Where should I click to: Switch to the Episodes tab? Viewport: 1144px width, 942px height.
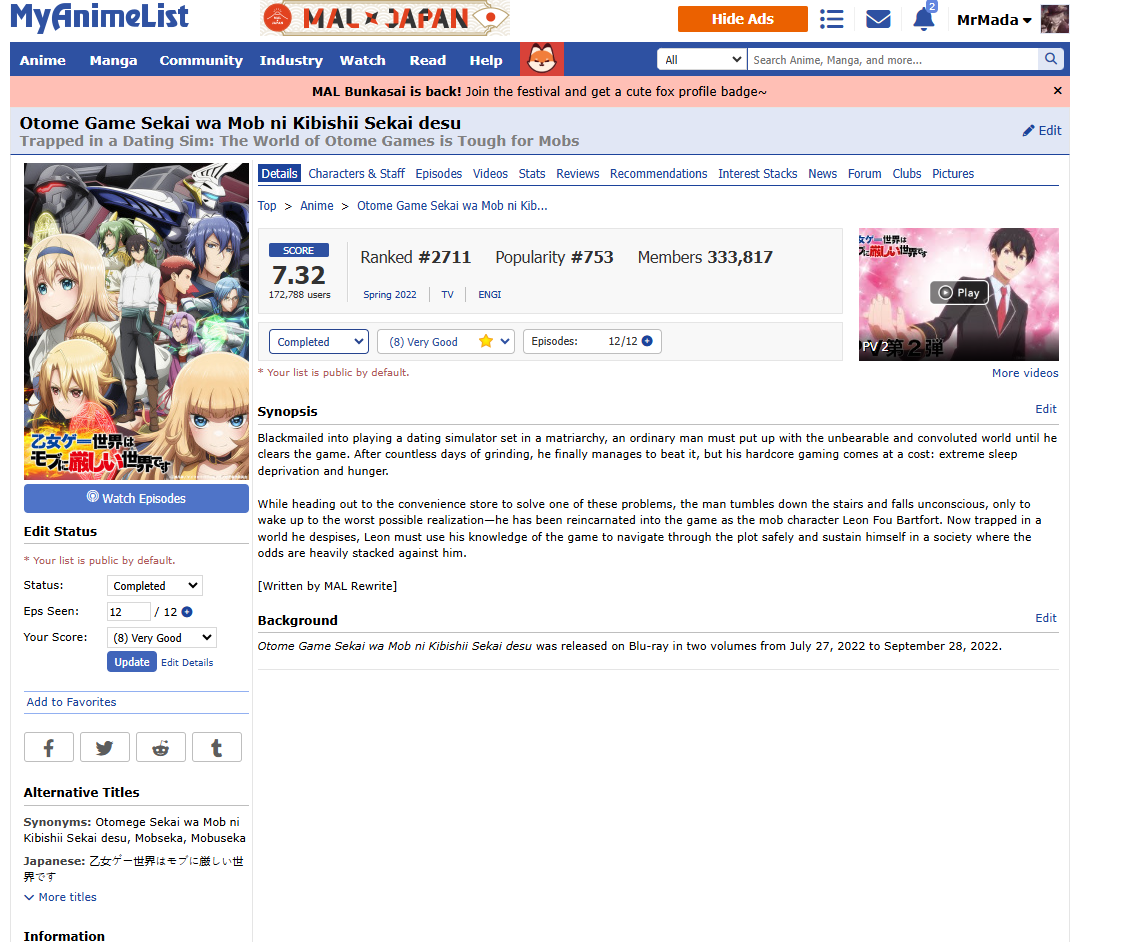point(438,174)
